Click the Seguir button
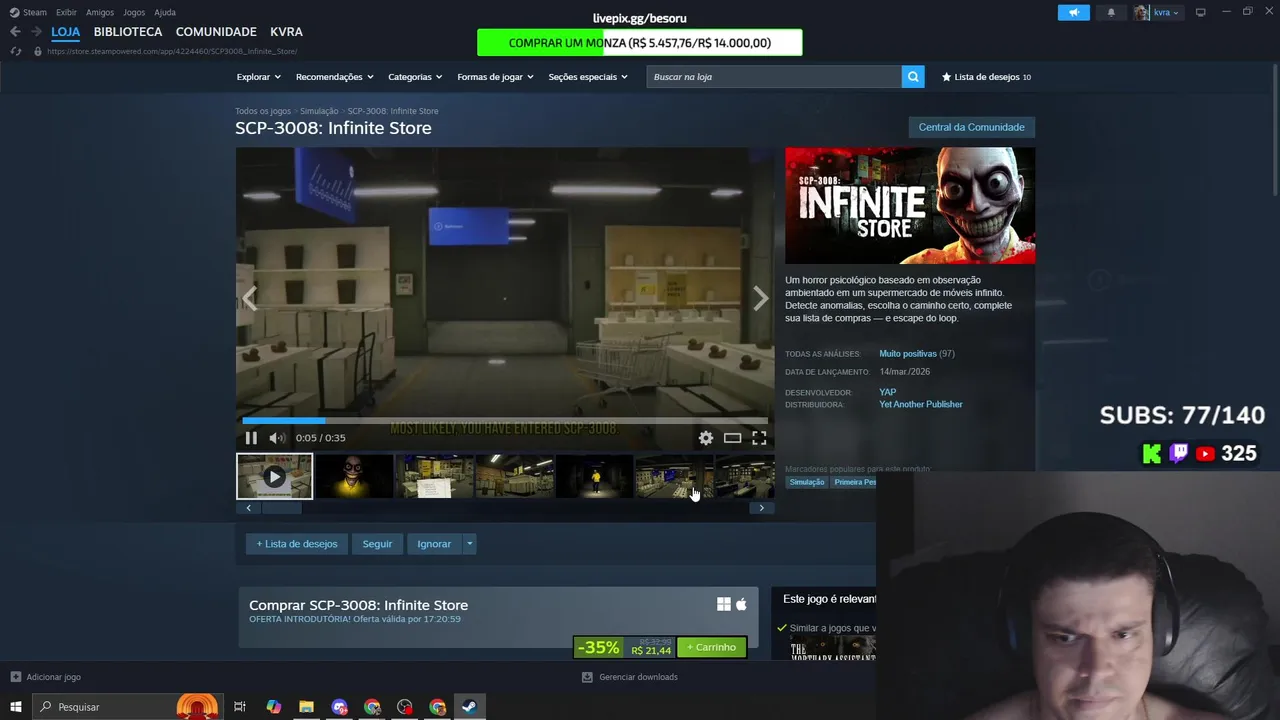 (x=377, y=544)
